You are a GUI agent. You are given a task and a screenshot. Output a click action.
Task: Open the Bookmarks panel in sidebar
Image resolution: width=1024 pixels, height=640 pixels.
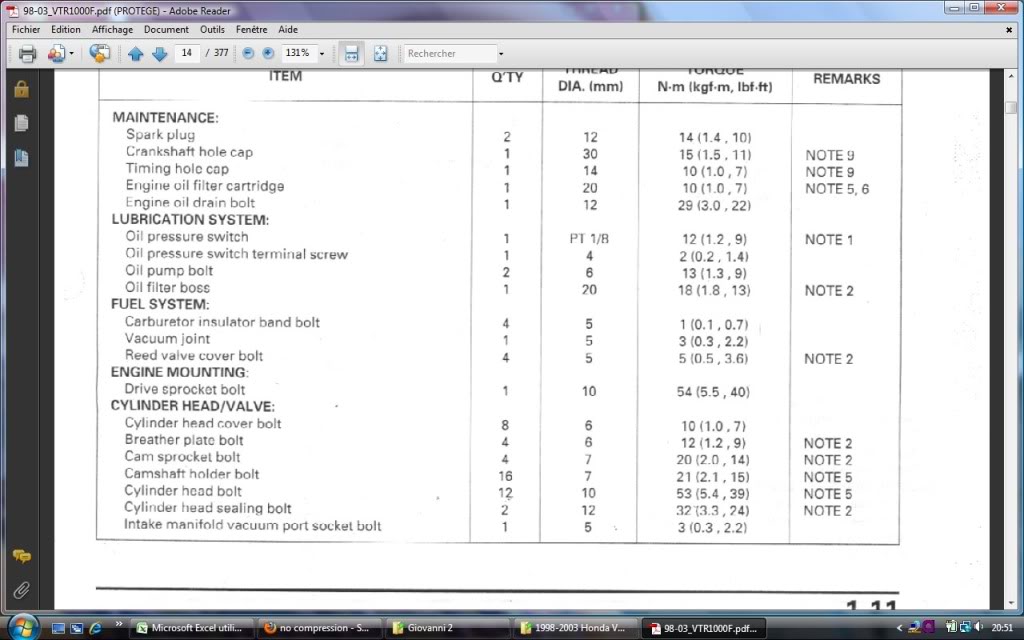point(21,158)
